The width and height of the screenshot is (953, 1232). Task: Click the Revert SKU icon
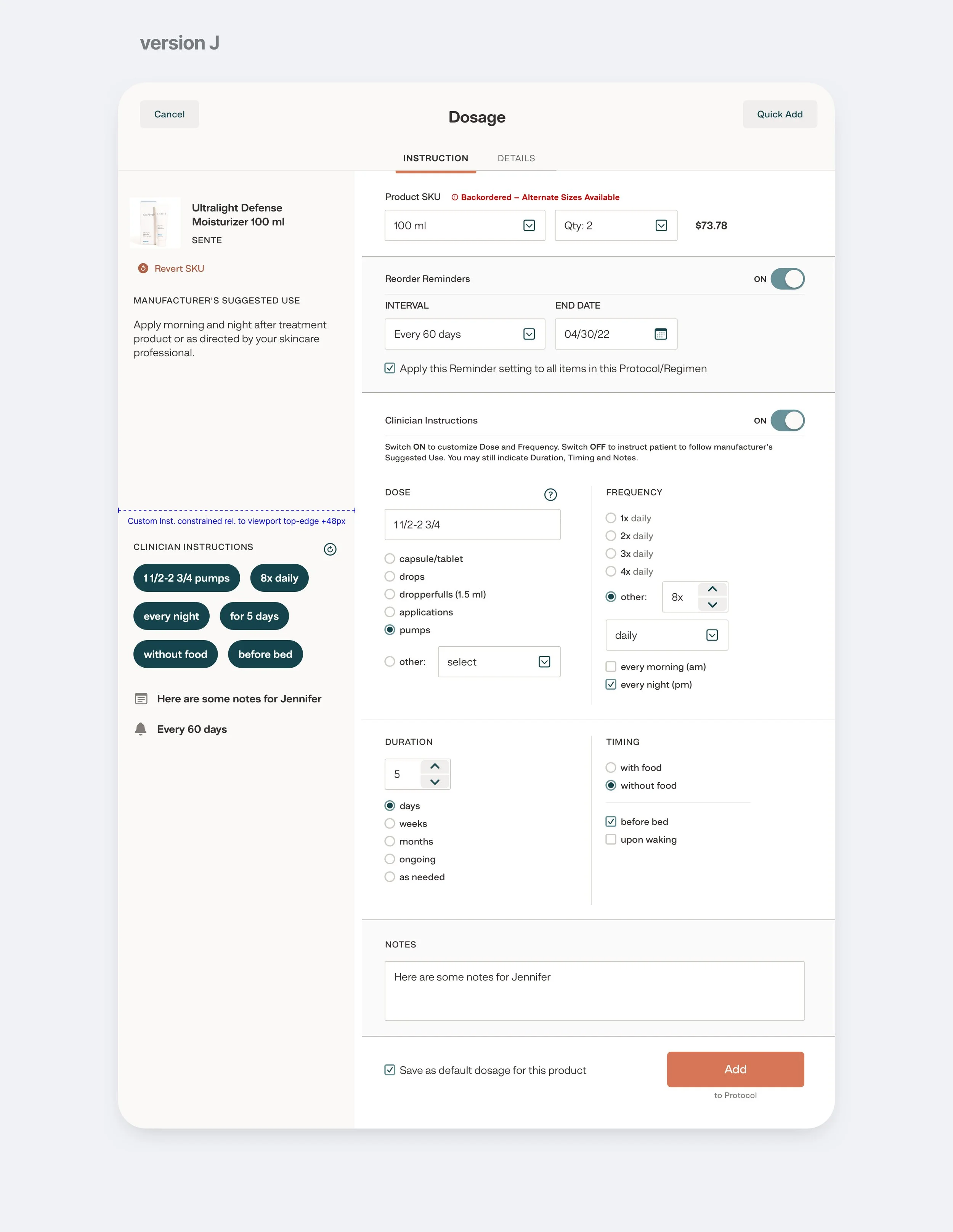143,269
